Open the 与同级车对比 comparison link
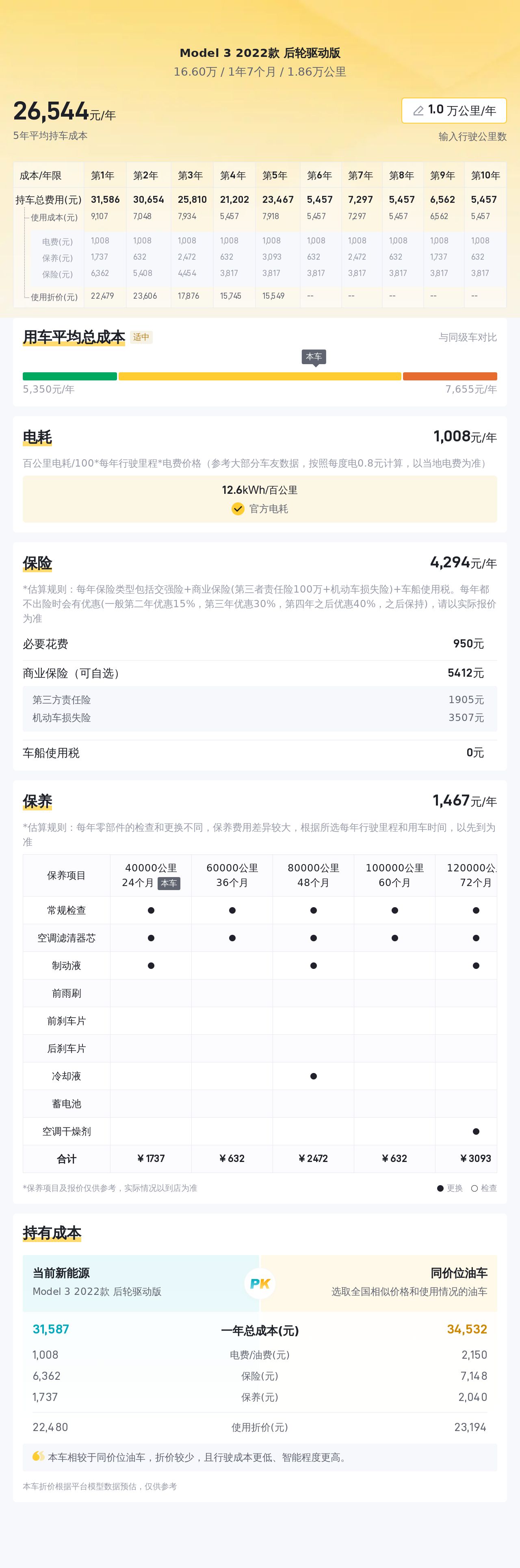Viewport: 520px width, 1568px height. tap(468, 337)
